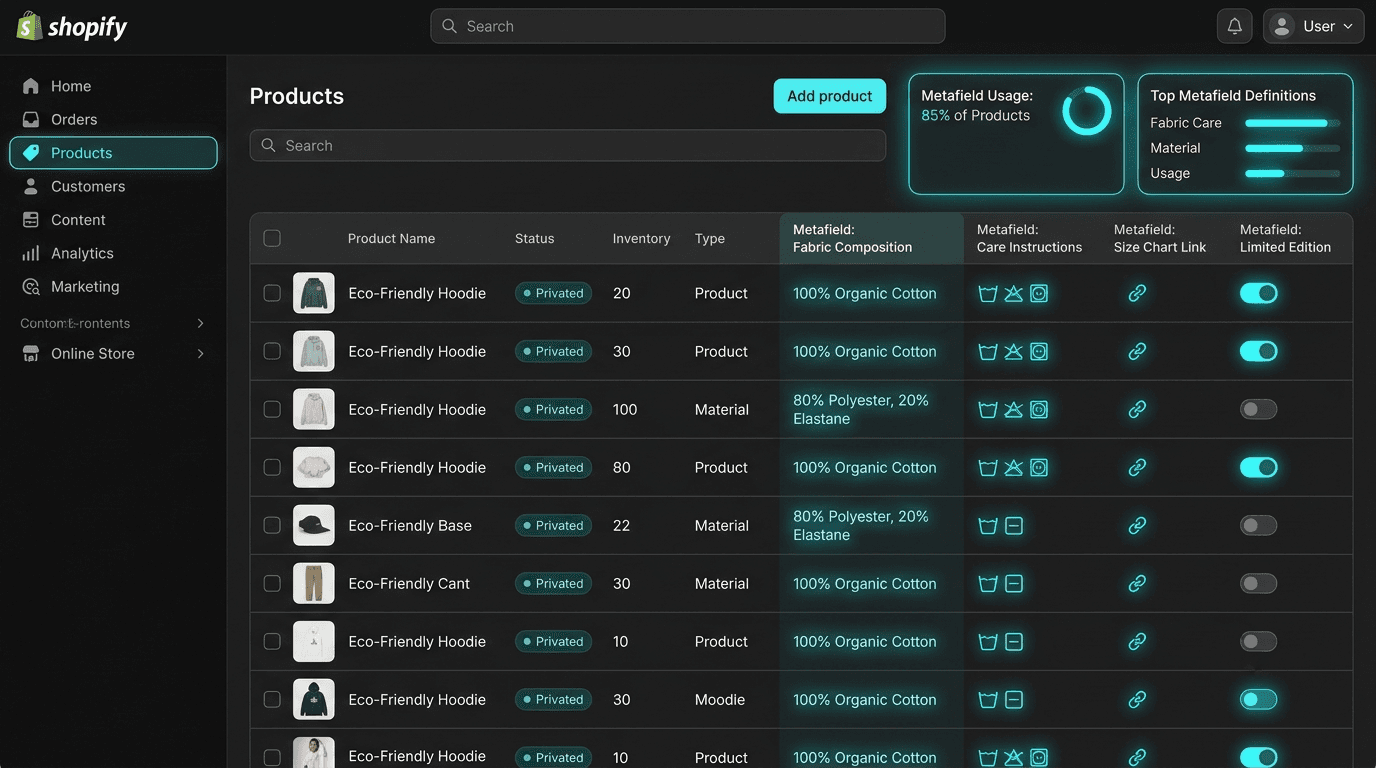The height and width of the screenshot is (768, 1376).
Task: Click the Fabric Care usage bar
Action: [1292, 123]
